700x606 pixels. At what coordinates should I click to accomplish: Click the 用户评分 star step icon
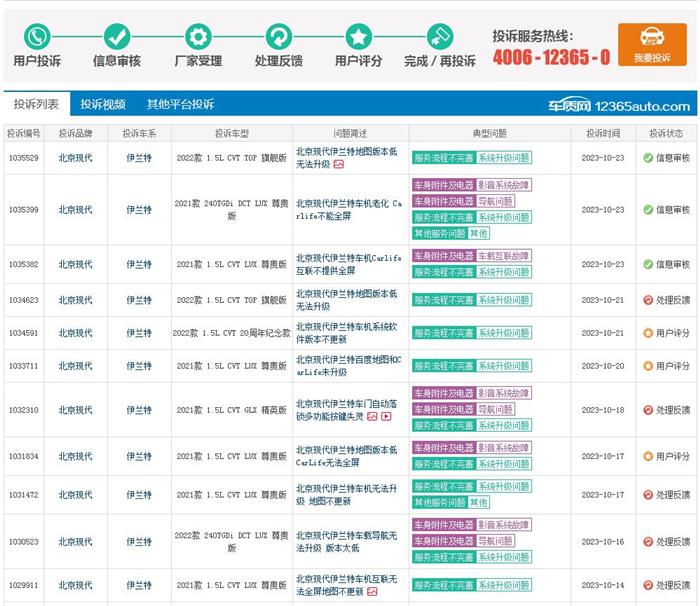359,37
